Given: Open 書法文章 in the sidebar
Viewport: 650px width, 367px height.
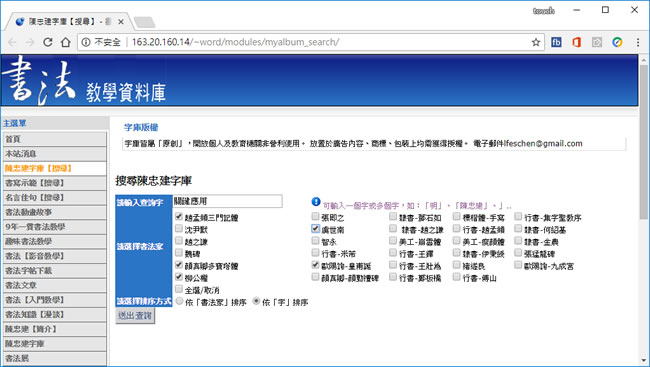Looking at the screenshot, I should pyautogui.click(x=54, y=285).
